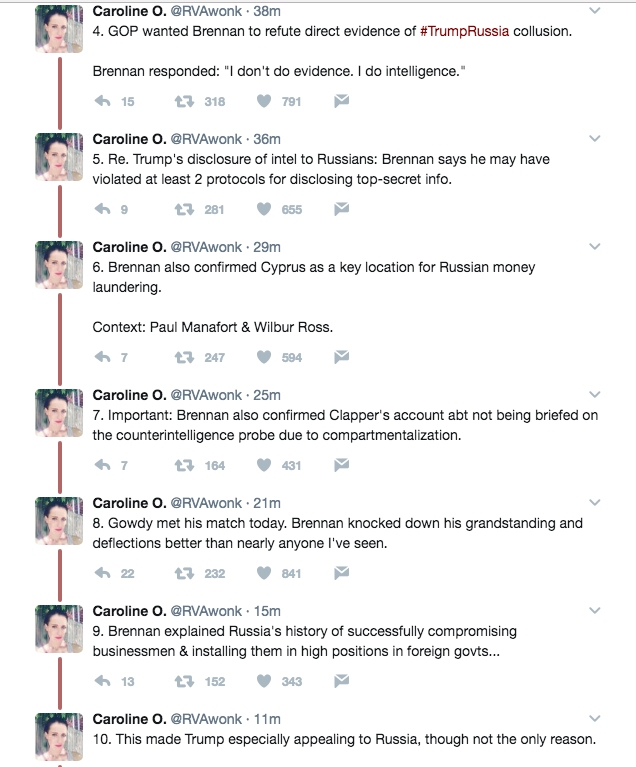Reply to tweet 9 with 13 replies
The image size is (636, 767).
click(103, 681)
